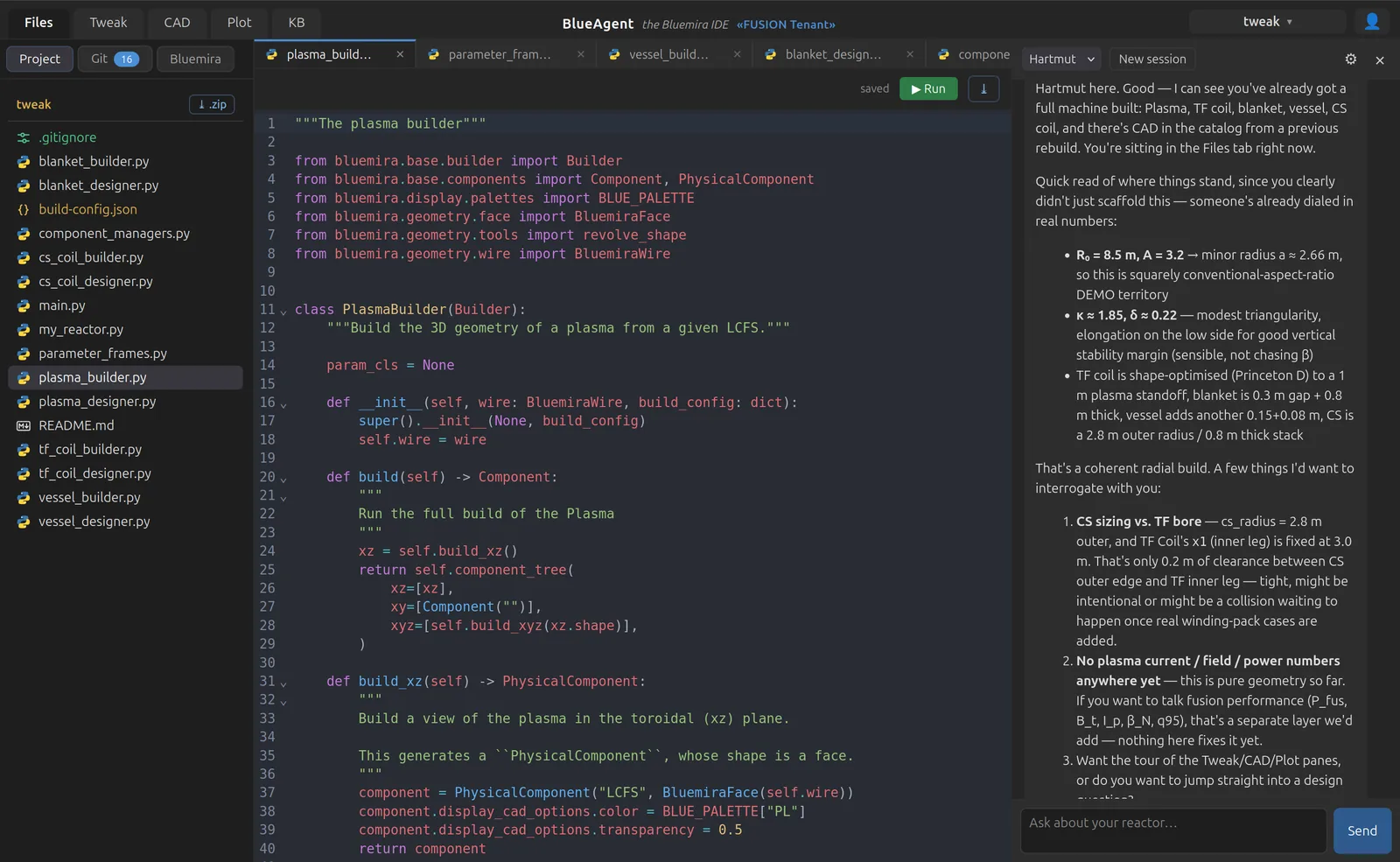Viewport: 1400px width, 862px height.
Task: Open cs_coil_builder.py file
Action: 125,257
